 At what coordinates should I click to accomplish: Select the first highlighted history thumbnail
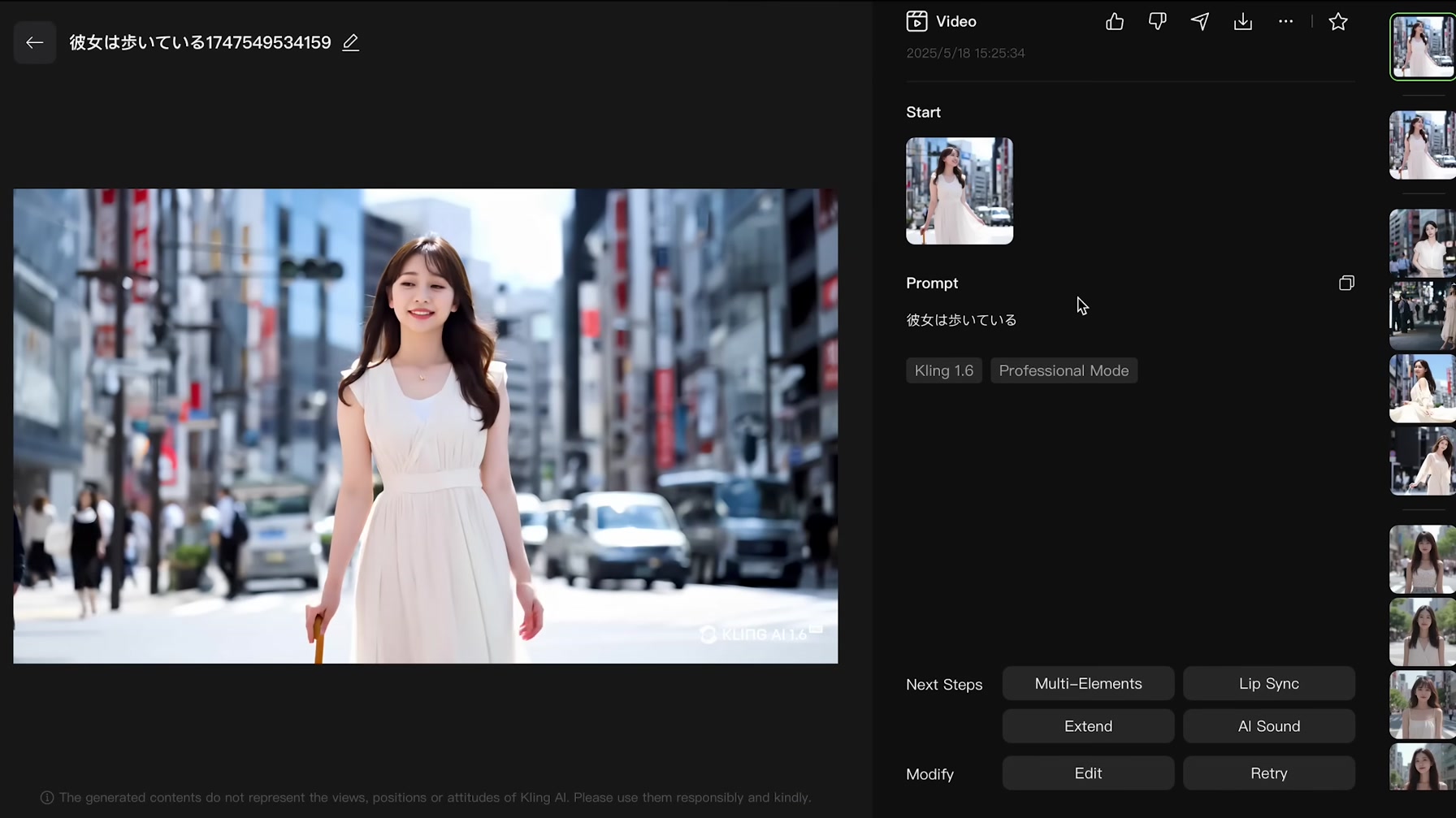coord(1422,46)
